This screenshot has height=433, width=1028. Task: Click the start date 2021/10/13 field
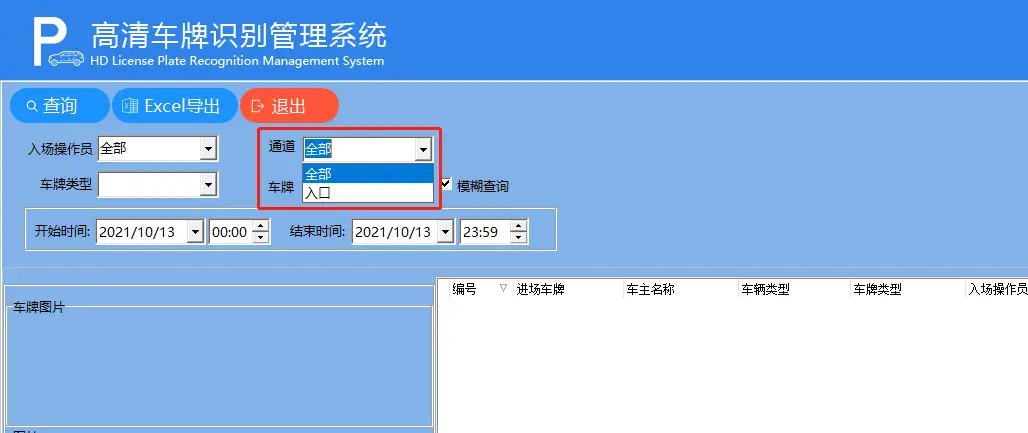click(x=142, y=232)
